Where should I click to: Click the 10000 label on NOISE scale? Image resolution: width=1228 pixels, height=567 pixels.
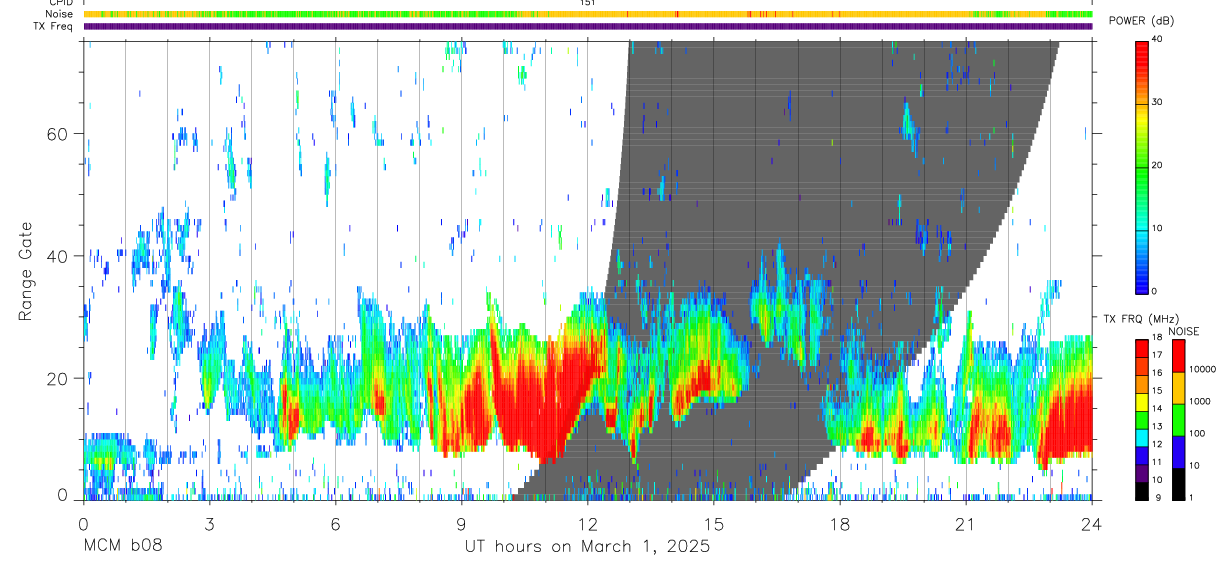coord(1201,369)
